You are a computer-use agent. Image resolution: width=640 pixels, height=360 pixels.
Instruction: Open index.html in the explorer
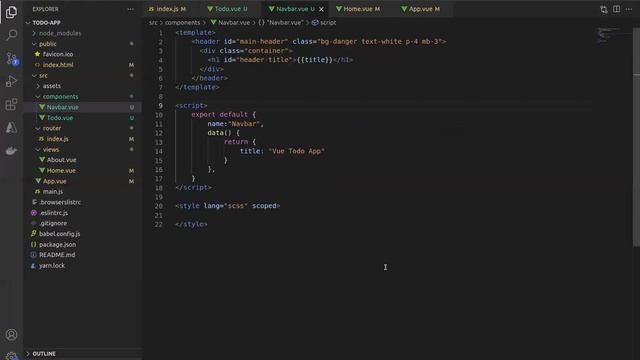[82, 65]
